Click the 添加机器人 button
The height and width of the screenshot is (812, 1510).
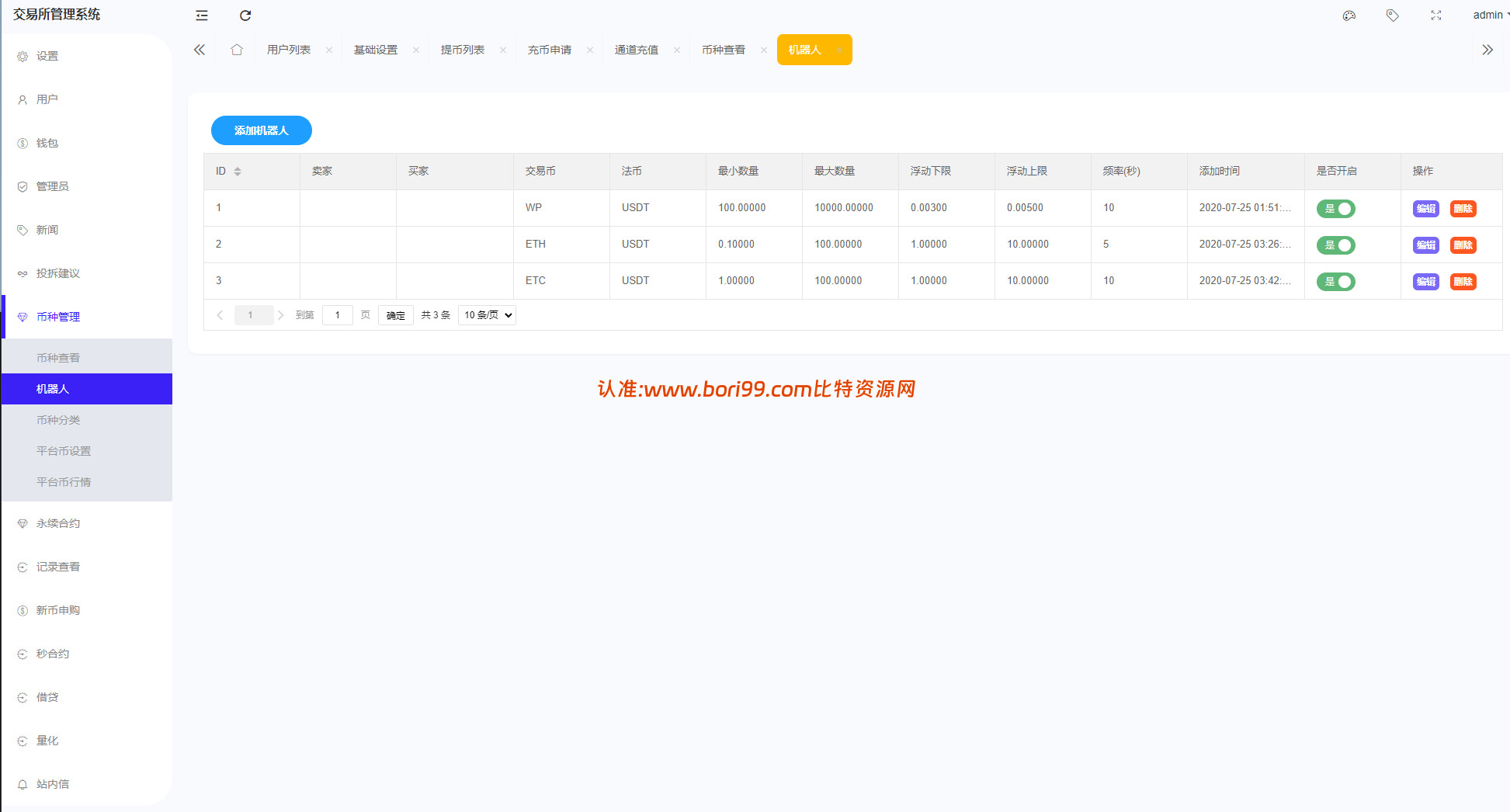click(262, 130)
